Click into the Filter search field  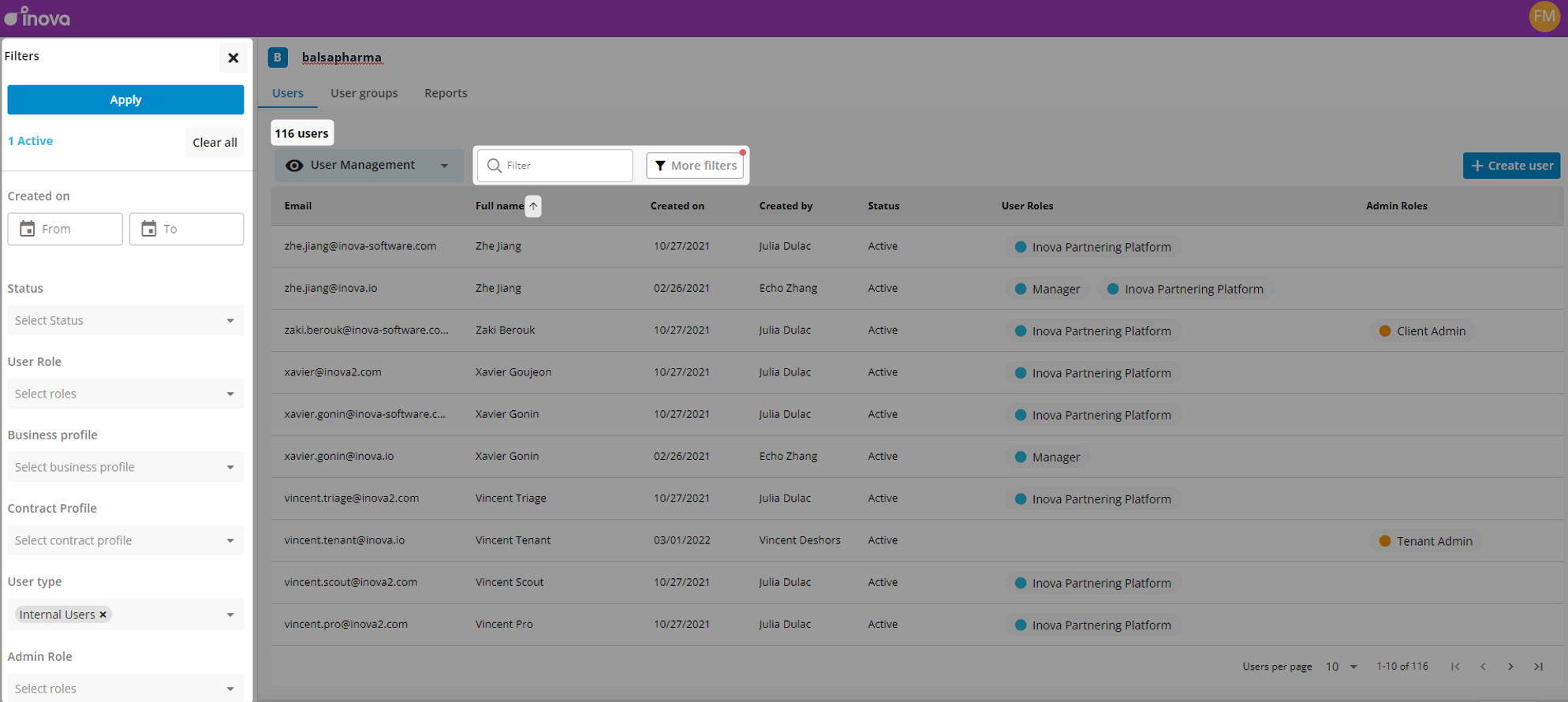coord(555,166)
